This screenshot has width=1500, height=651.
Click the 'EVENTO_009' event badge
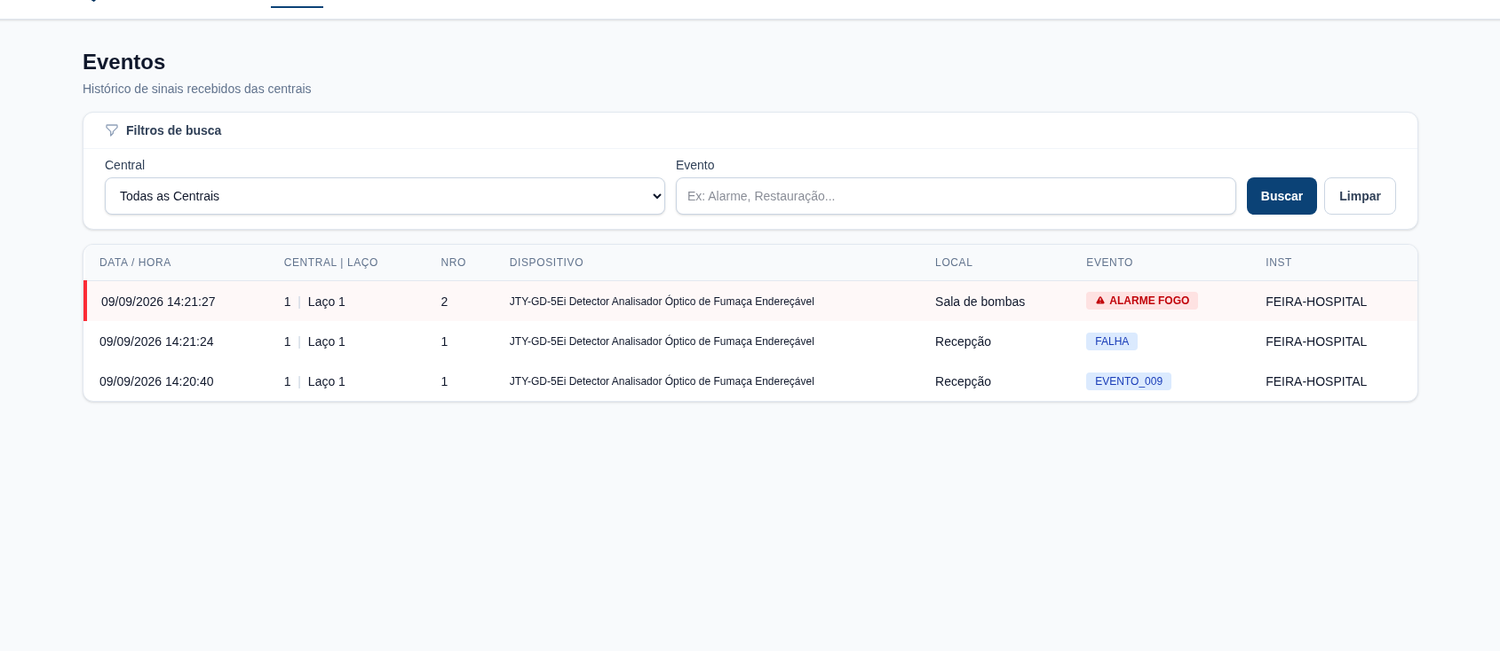click(1129, 381)
